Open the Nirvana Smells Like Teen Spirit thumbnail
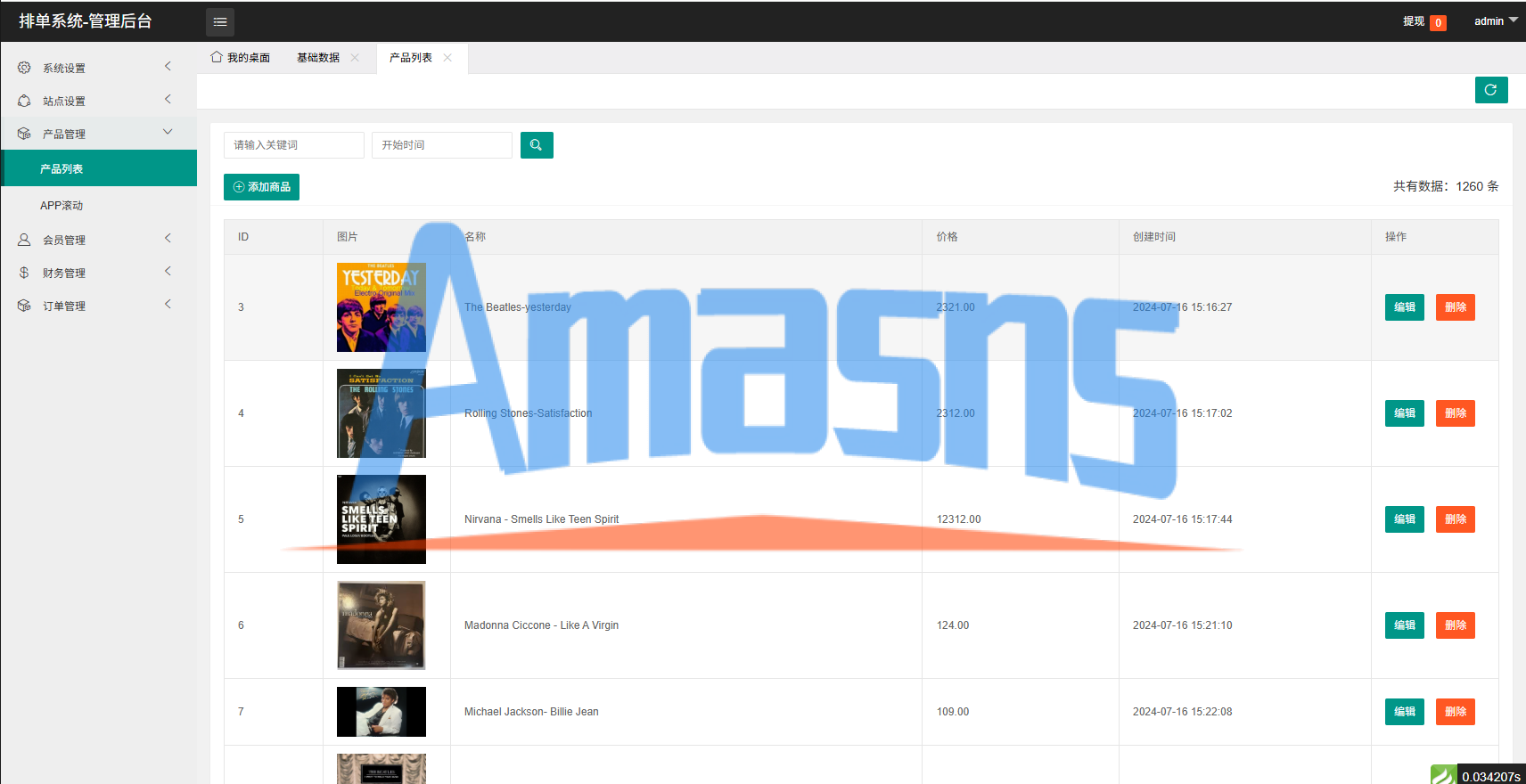 pos(381,519)
